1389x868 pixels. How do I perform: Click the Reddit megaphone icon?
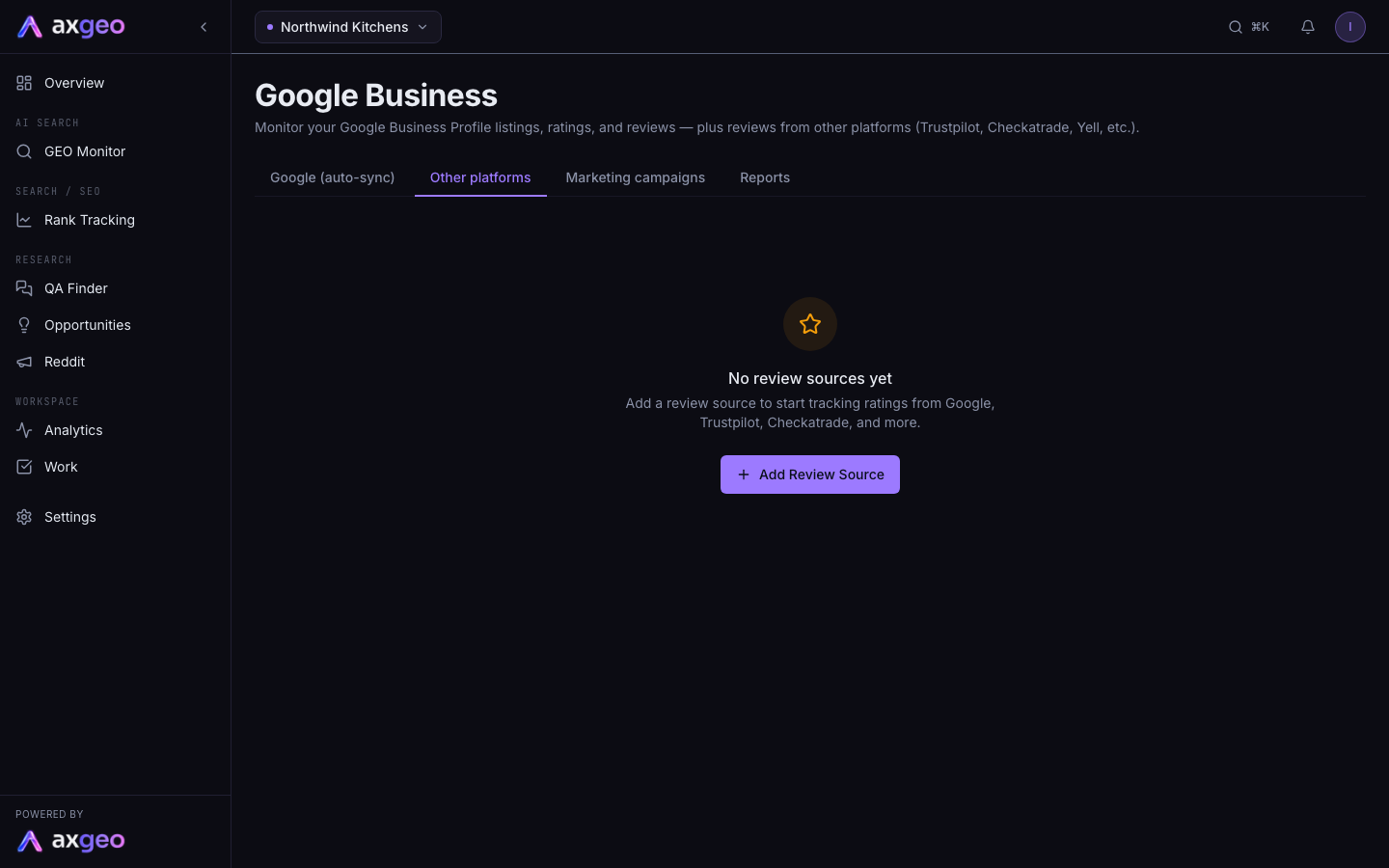[x=24, y=362]
